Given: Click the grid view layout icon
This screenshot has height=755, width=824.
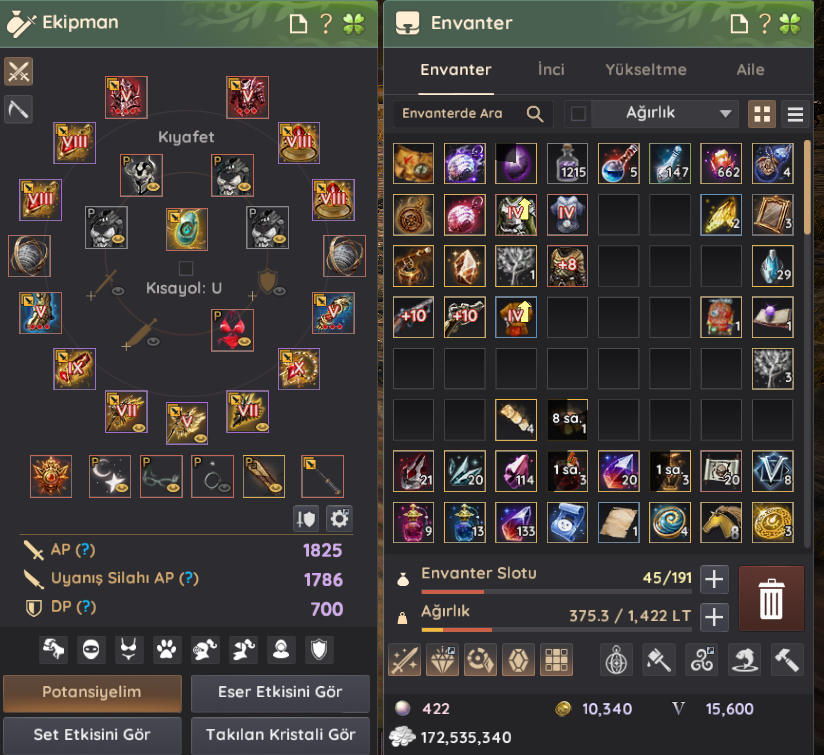Looking at the screenshot, I should coord(761,114).
